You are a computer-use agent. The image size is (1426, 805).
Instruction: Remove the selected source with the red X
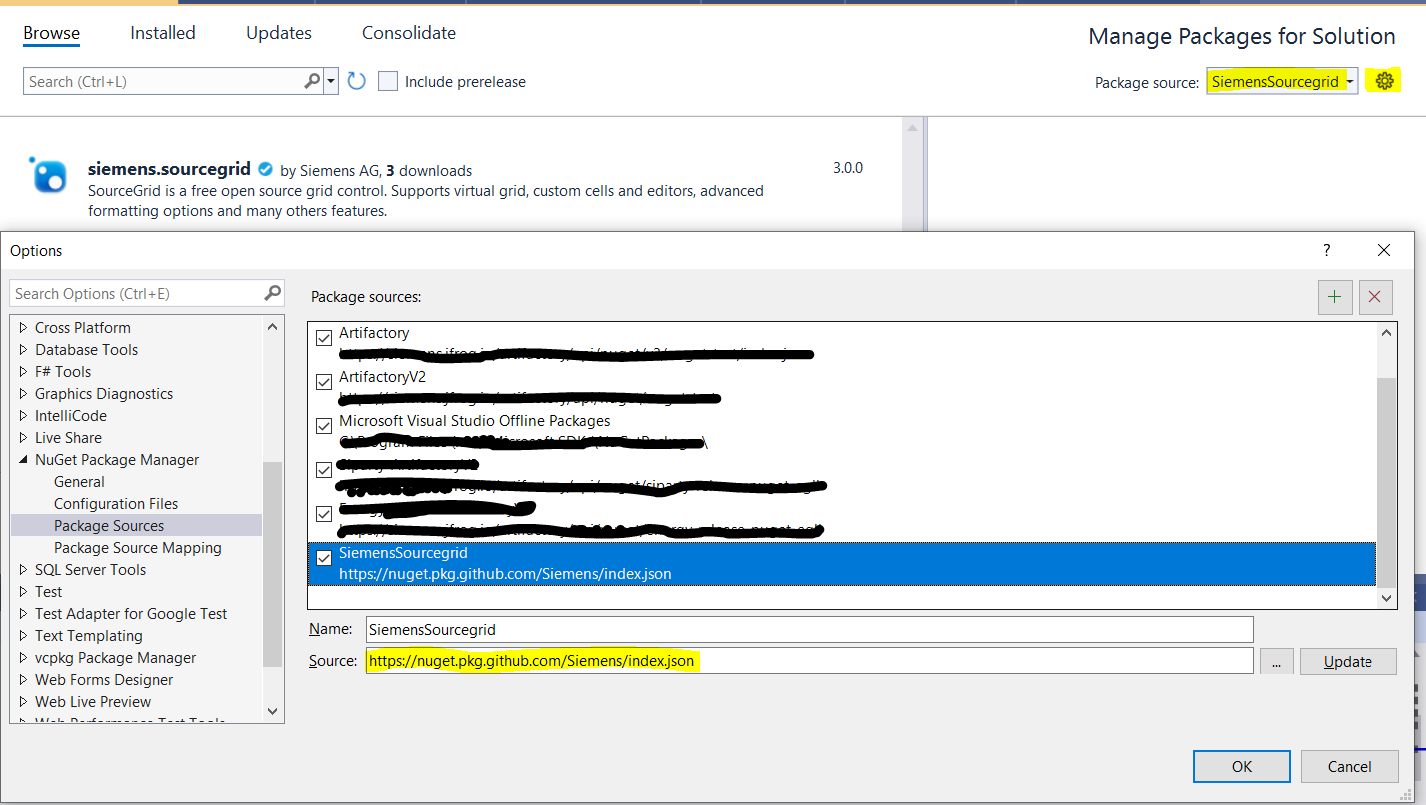[x=1375, y=296]
